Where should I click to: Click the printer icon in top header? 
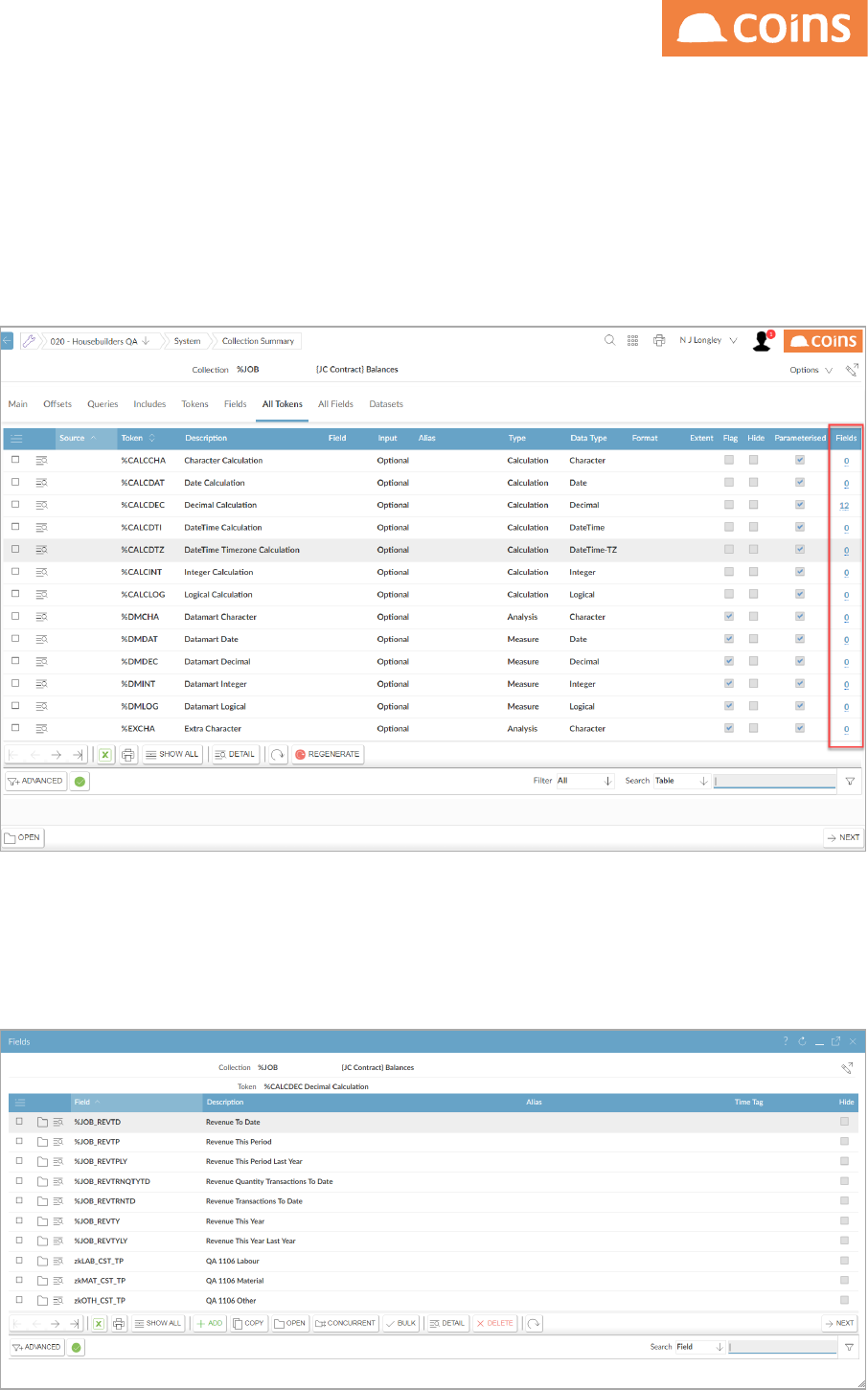[x=659, y=340]
